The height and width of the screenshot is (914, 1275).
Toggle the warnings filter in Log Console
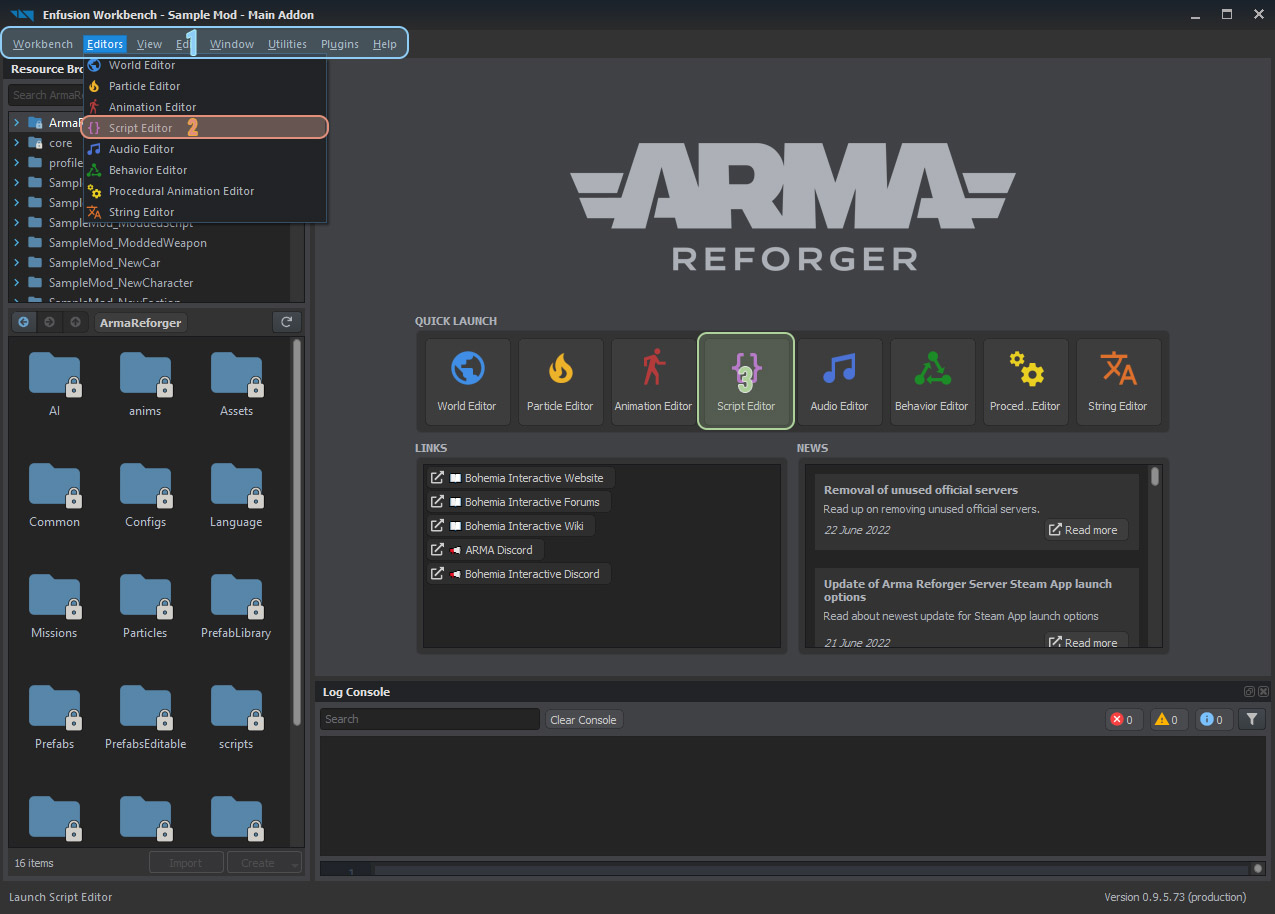[1167, 719]
